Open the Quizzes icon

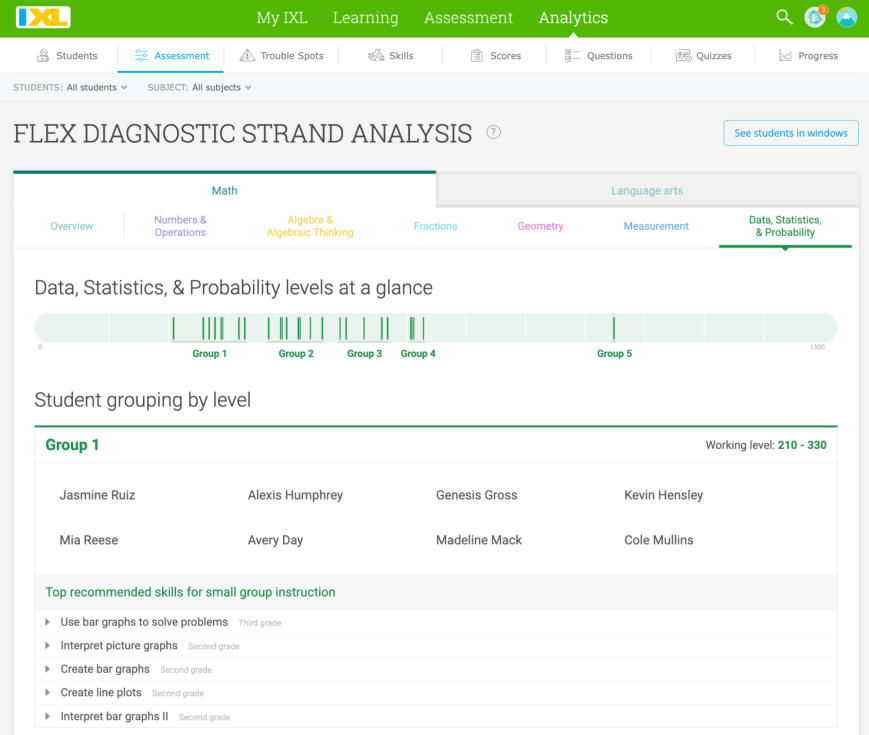point(682,55)
